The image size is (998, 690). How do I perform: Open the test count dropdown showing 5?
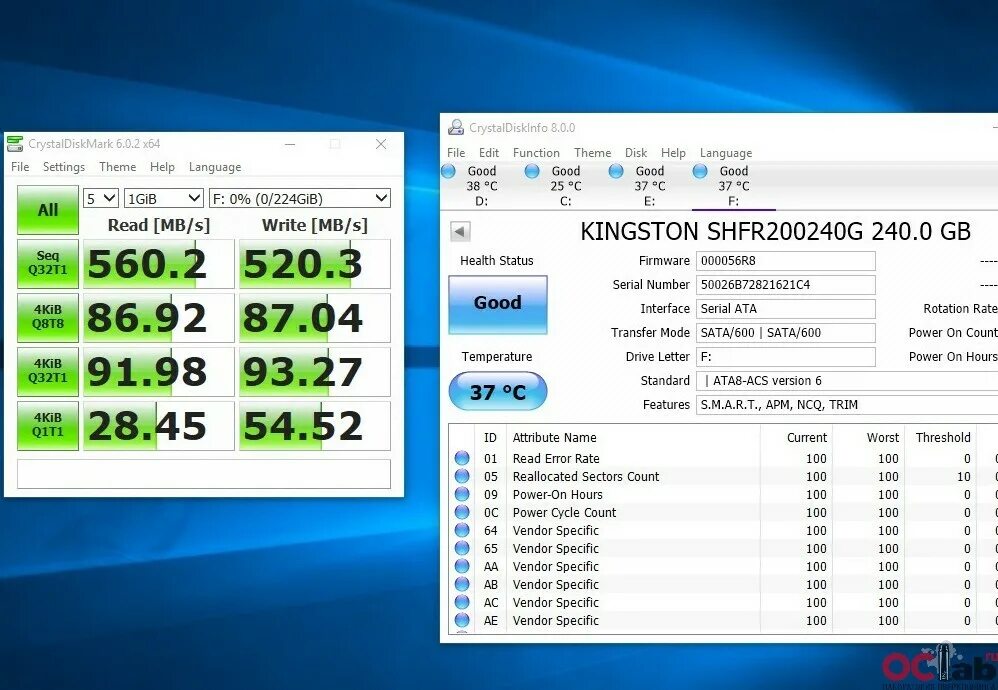[x=101, y=199]
